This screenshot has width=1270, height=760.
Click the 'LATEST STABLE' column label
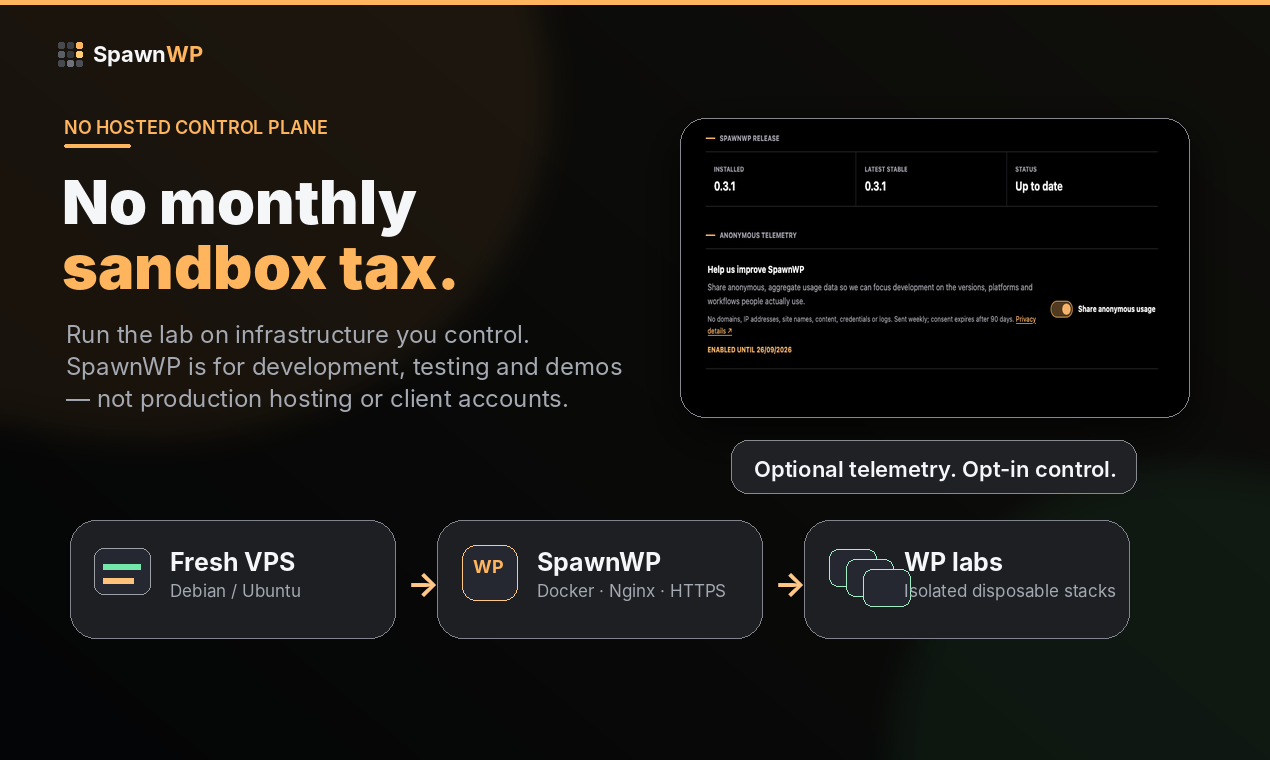click(x=886, y=169)
